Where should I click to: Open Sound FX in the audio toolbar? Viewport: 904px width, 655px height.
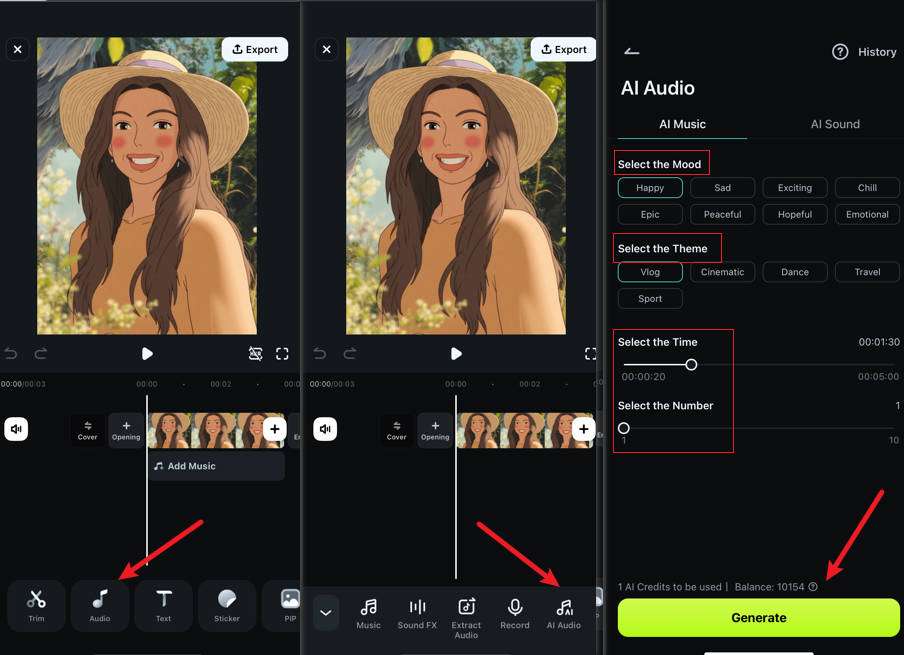417,614
